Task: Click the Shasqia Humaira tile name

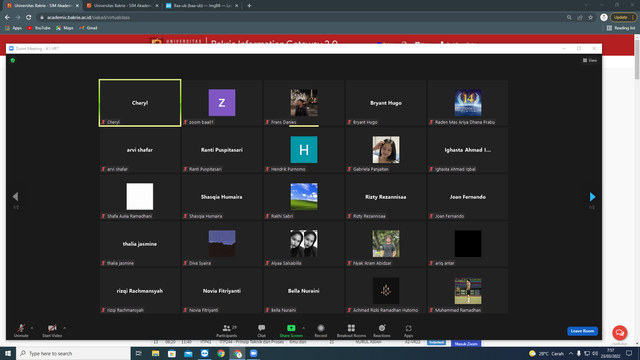Action: click(x=222, y=197)
